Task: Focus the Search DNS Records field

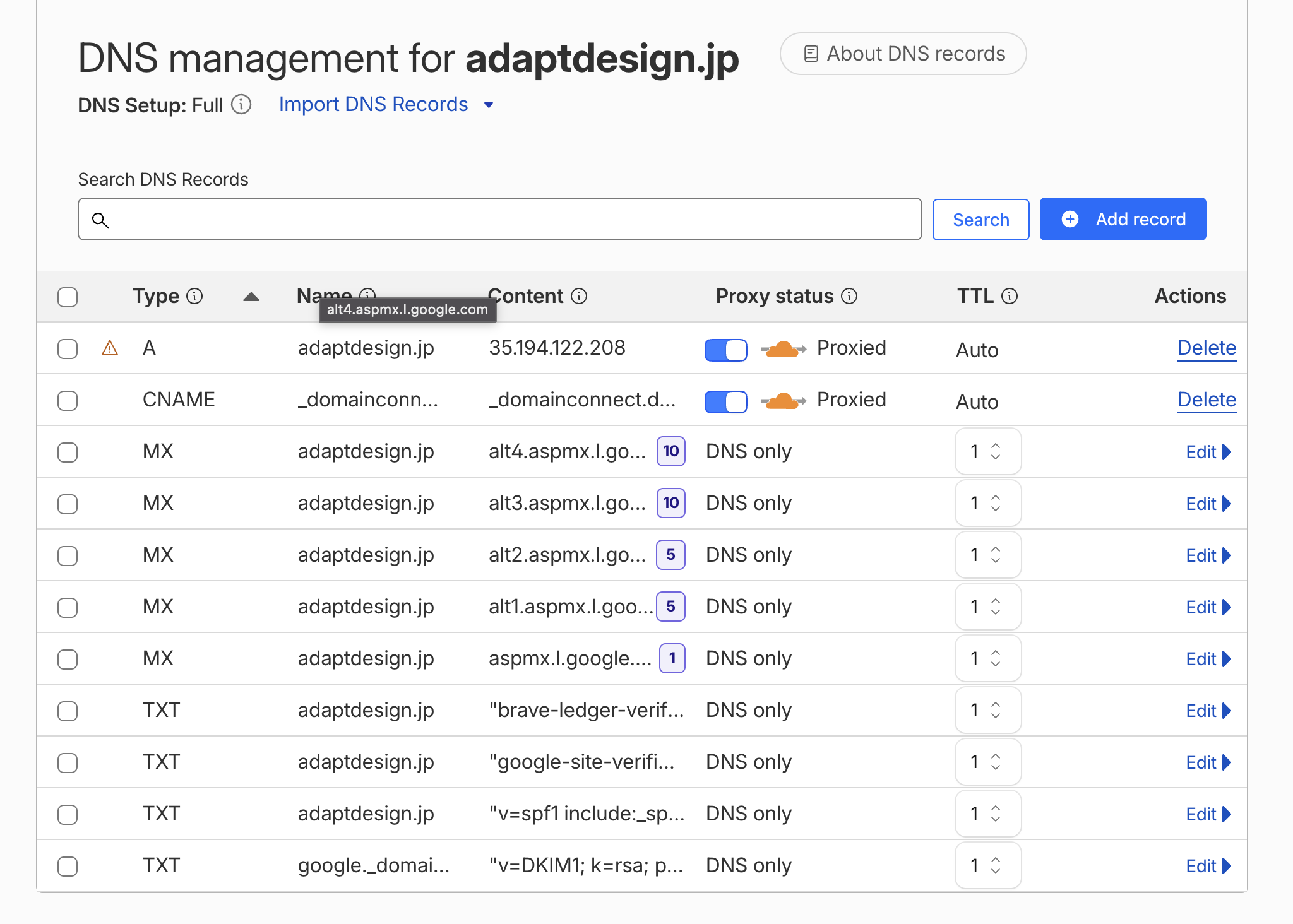Action: 499,219
